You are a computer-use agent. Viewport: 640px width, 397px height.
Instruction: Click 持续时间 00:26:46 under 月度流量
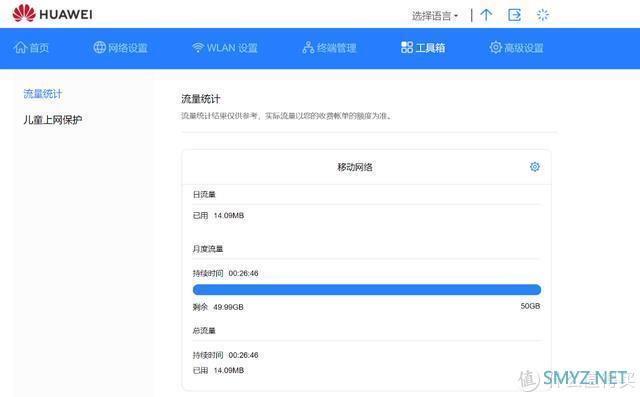click(225, 273)
